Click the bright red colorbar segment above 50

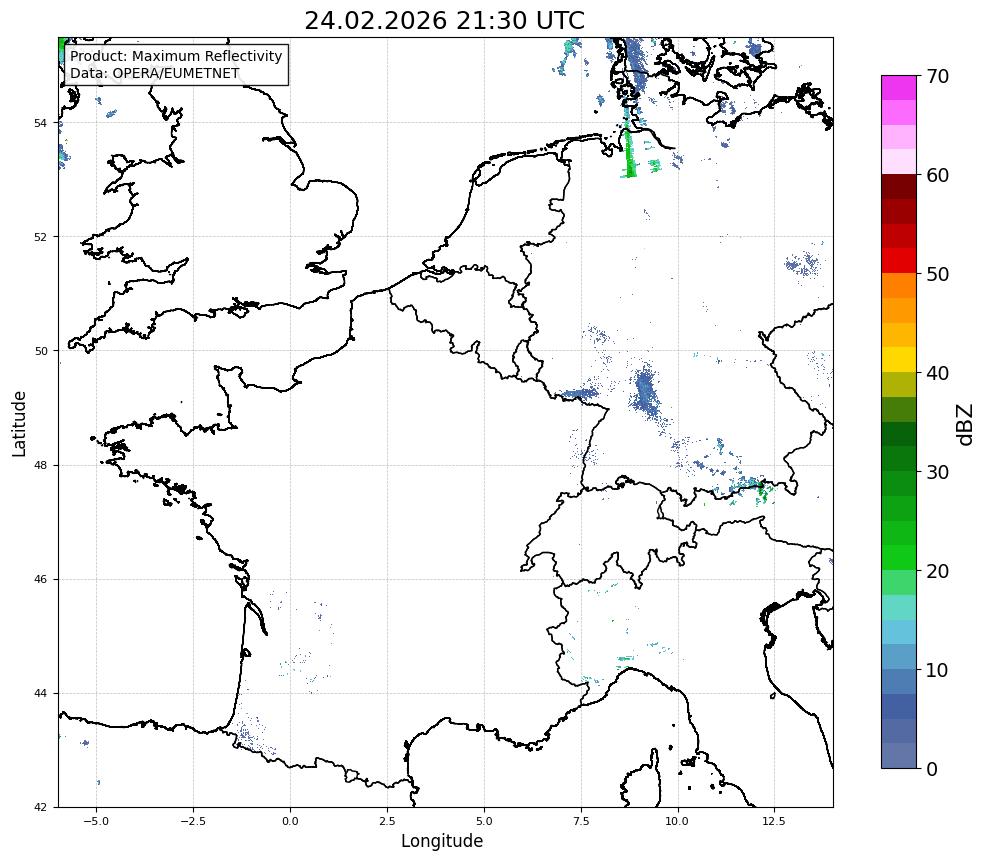[x=899, y=261]
